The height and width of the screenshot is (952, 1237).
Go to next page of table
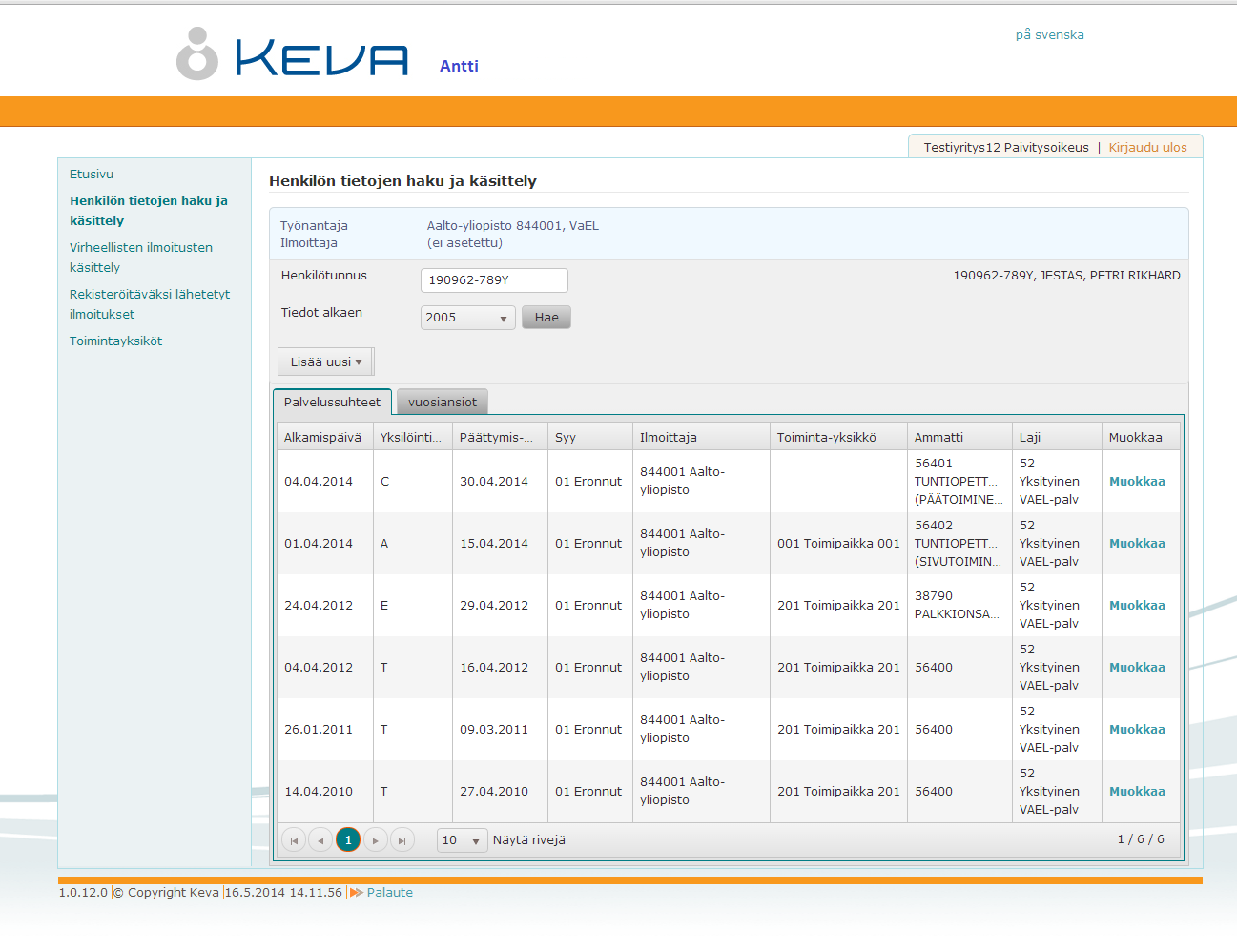pyautogui.click(x=376, y=840)
